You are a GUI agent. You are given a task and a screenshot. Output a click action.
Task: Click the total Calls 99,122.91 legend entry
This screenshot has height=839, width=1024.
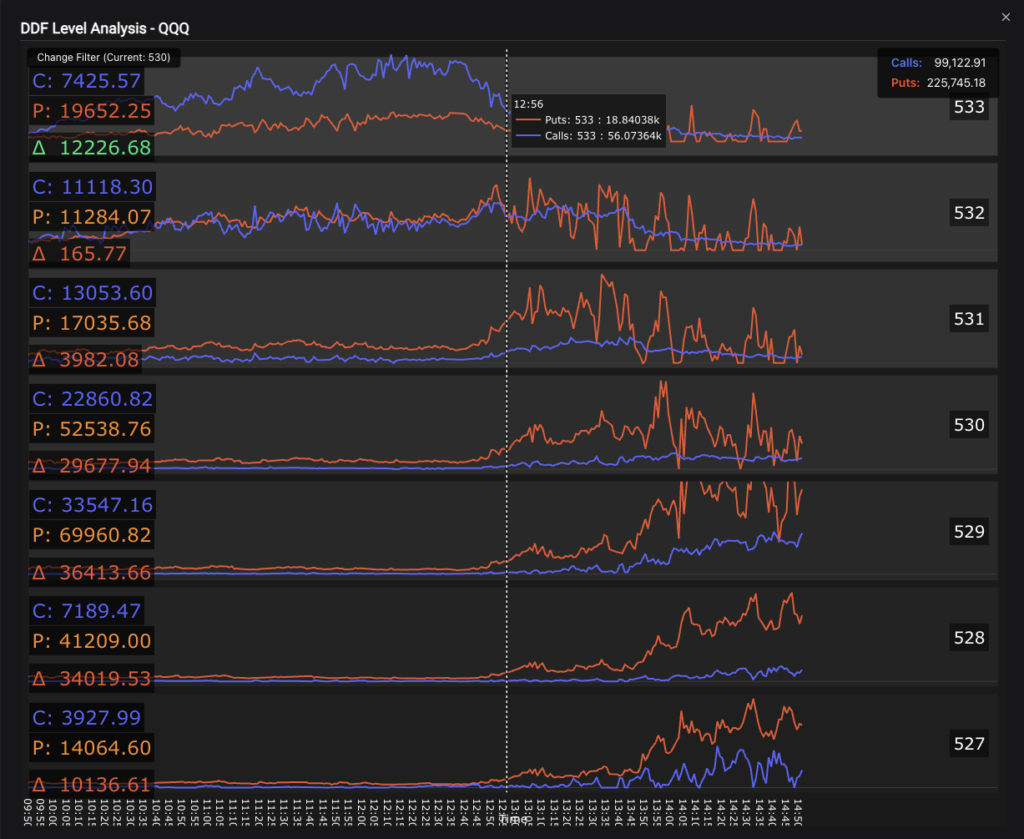938,63
